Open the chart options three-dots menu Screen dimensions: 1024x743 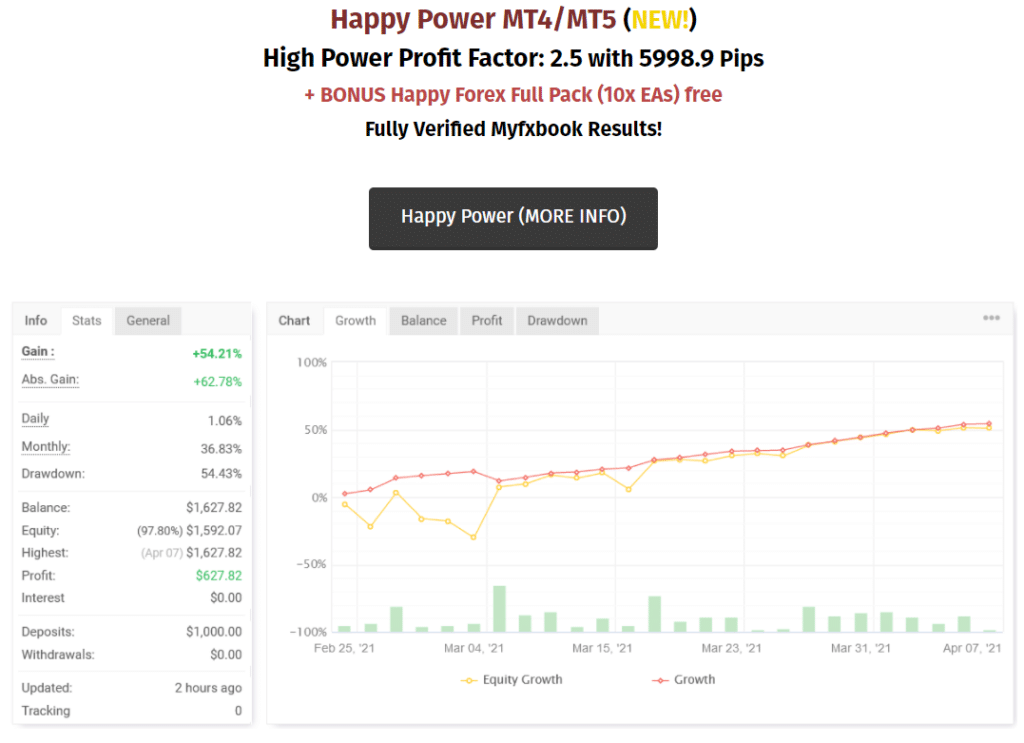pos(991,318)
